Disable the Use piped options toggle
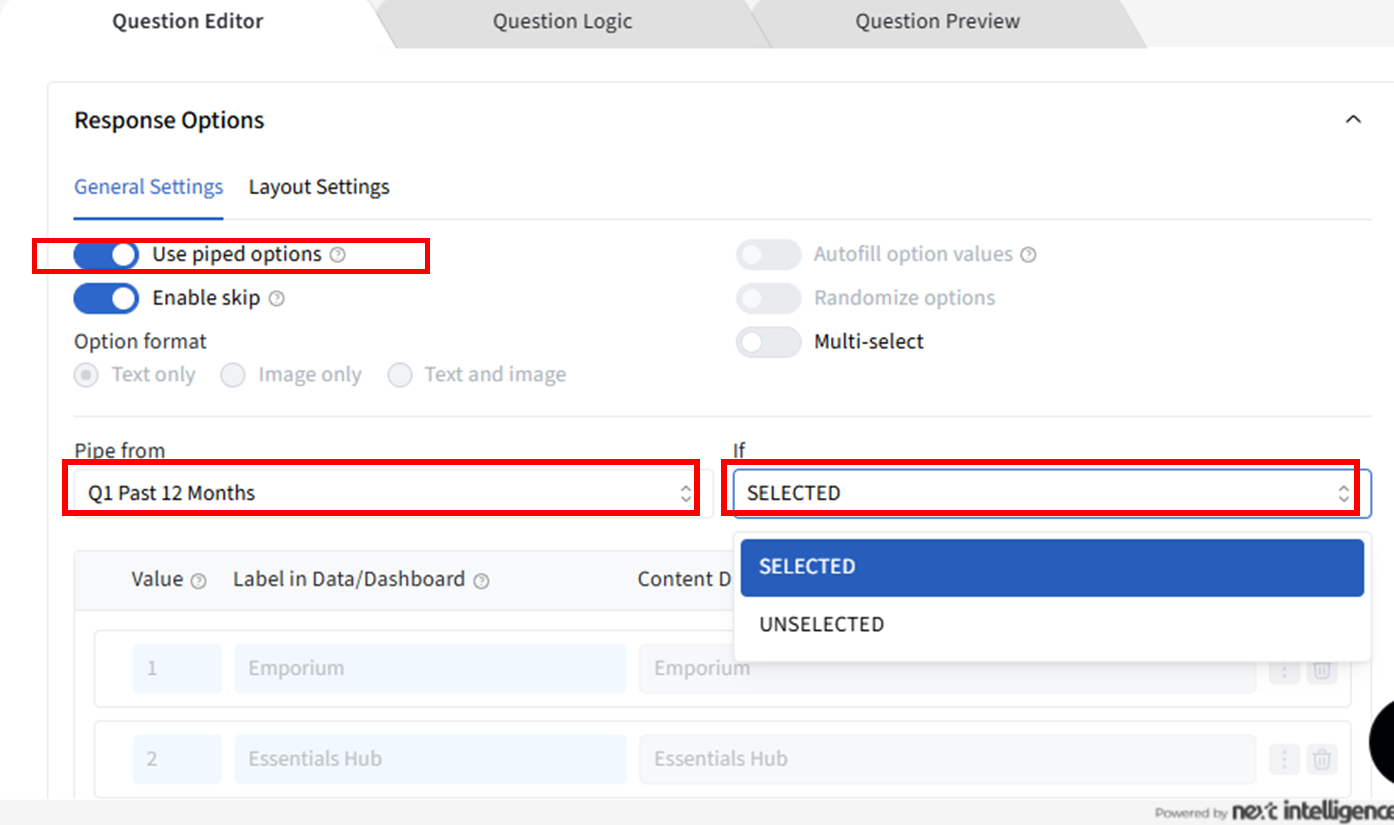Viewport: 1394px width, 825px height. point(106,255)
